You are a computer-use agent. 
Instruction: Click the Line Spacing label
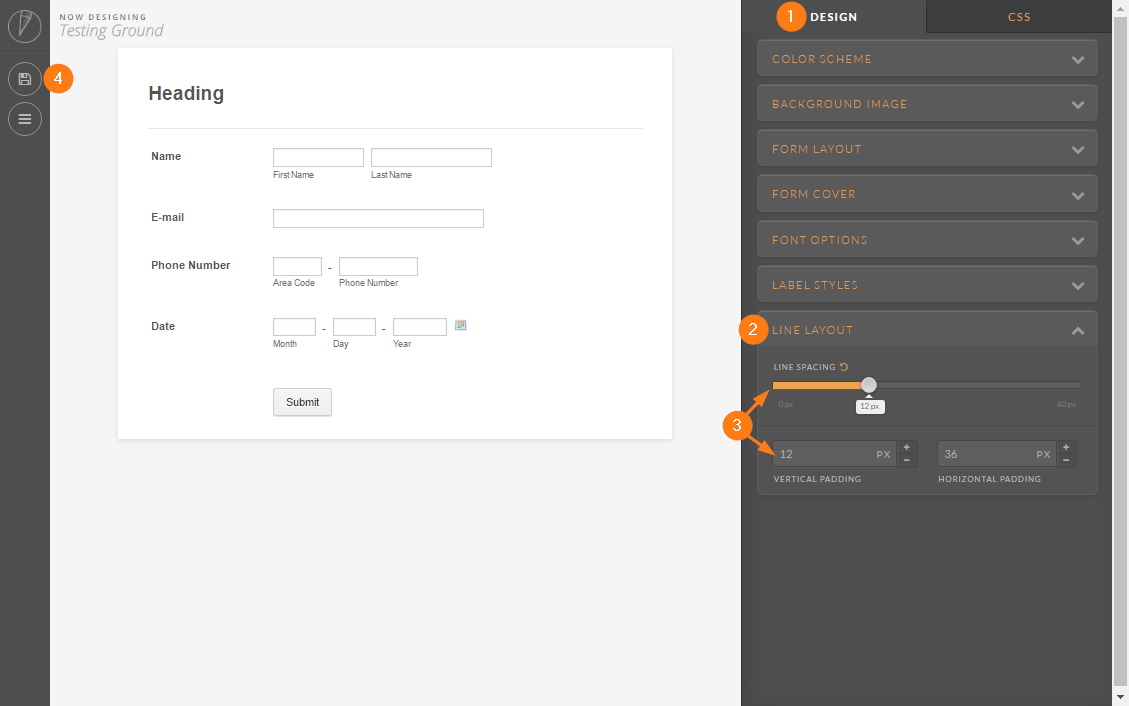coord(804,367)
